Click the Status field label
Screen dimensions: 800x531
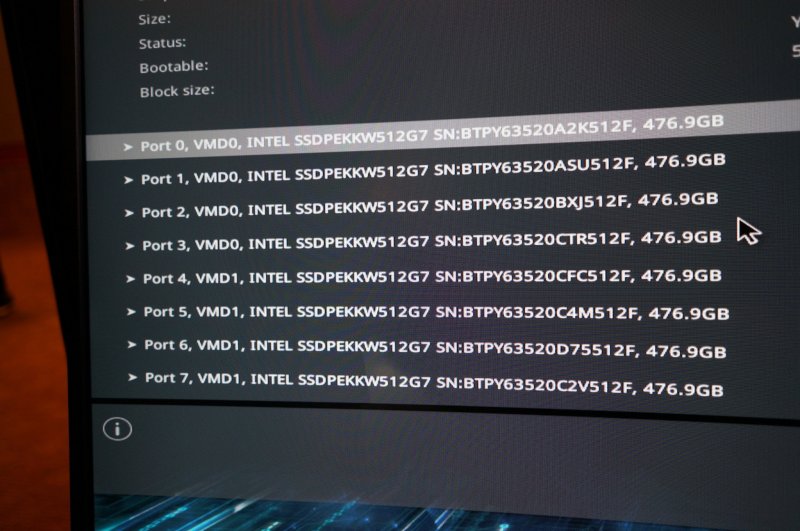tap(162, 43)
